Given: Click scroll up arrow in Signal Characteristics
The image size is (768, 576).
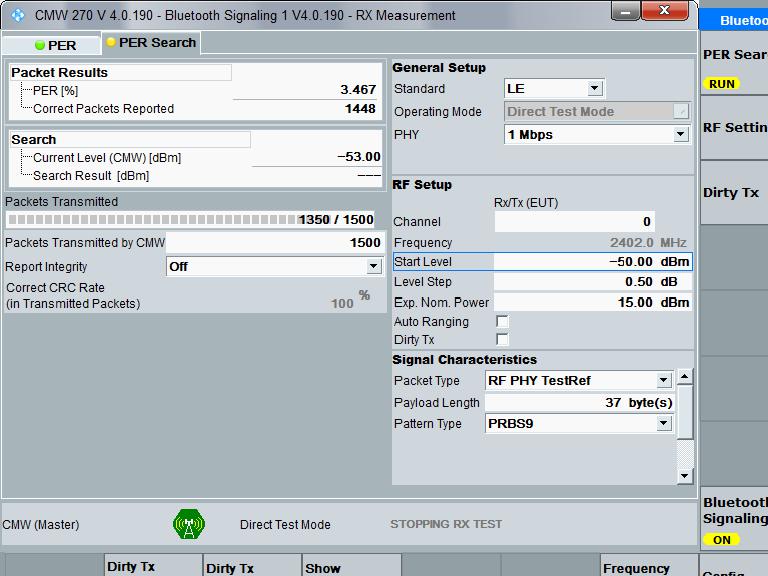Looking at the screenshot, I should coord(685,377).
